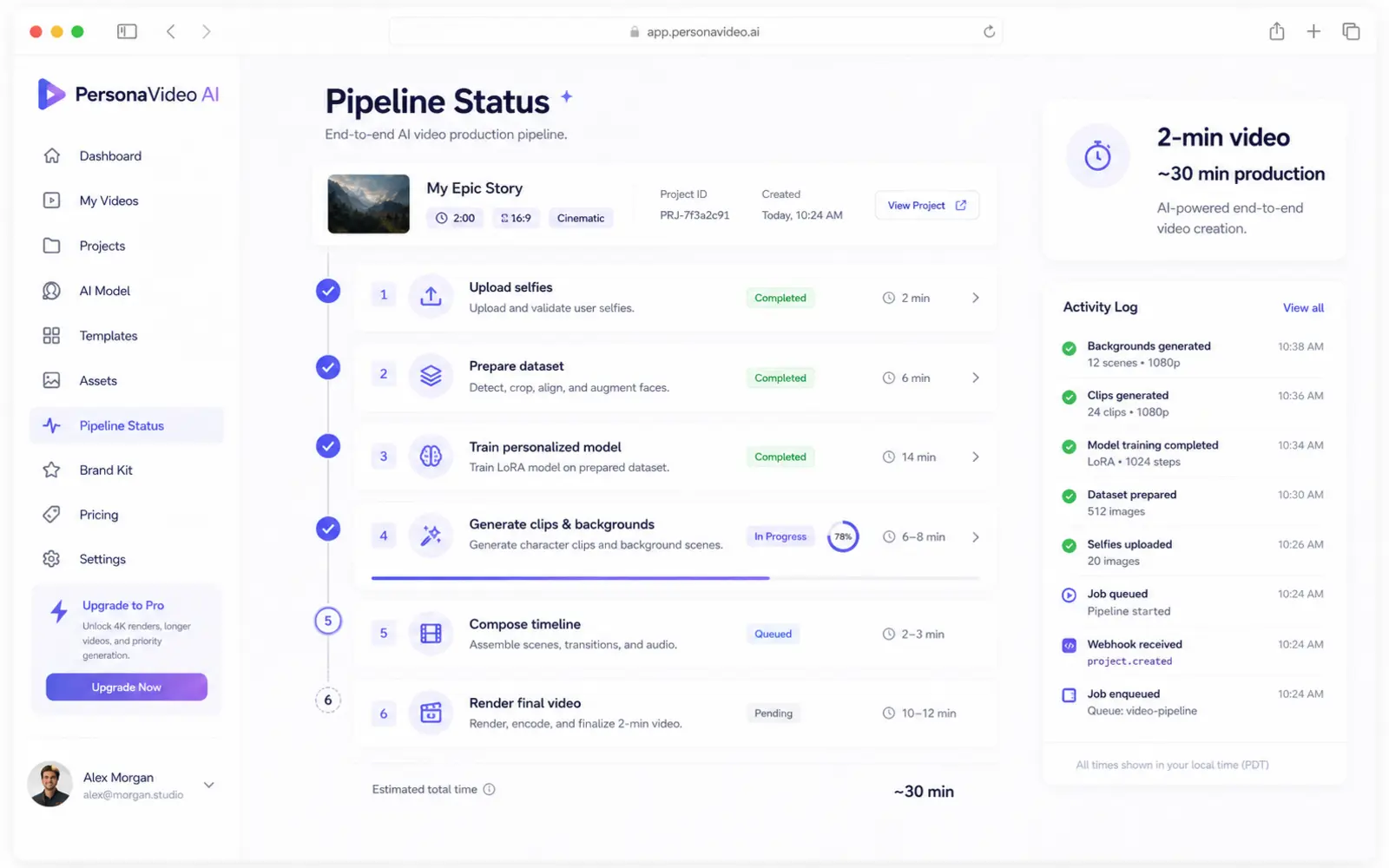Click the PersonaVideo AI logo
The height and width of the screenshot is (868, 1389).
[128, 94]
